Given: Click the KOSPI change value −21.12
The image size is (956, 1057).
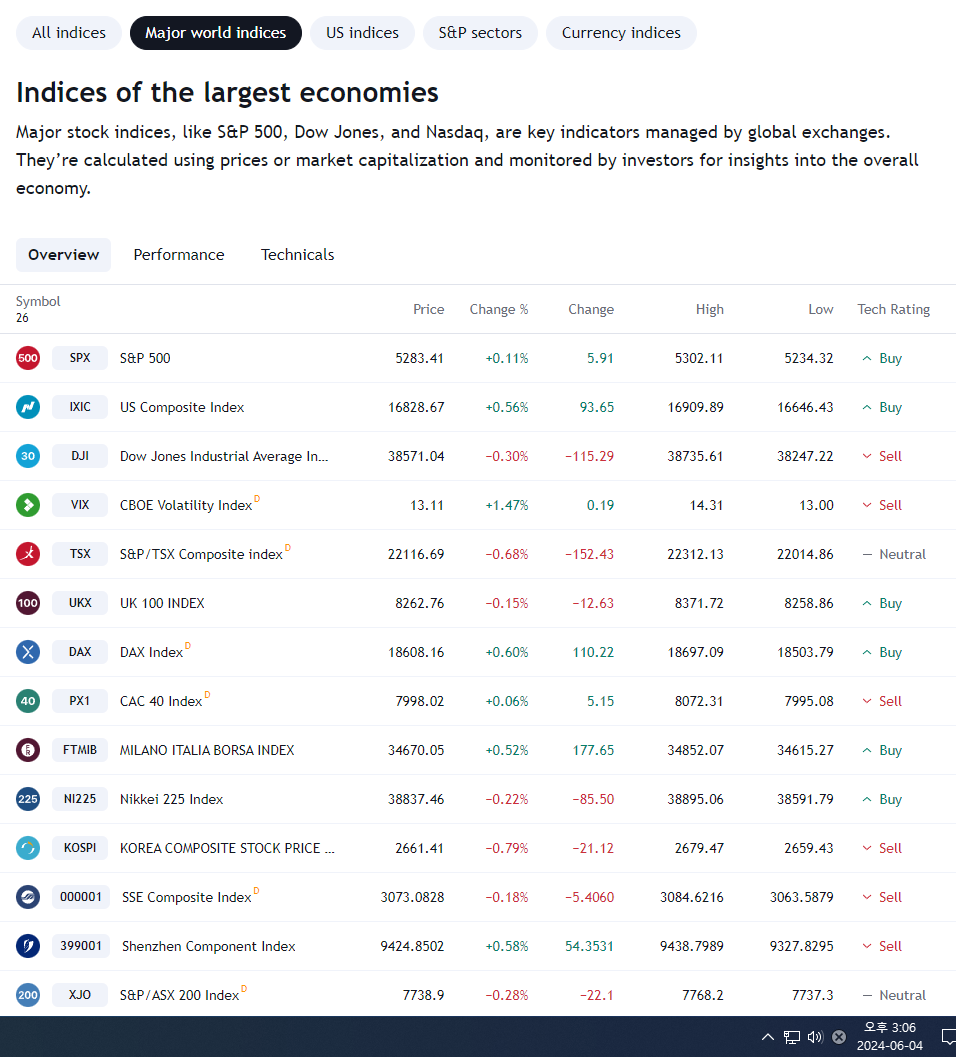Looking at the screenshot, I should pos(593,848).
